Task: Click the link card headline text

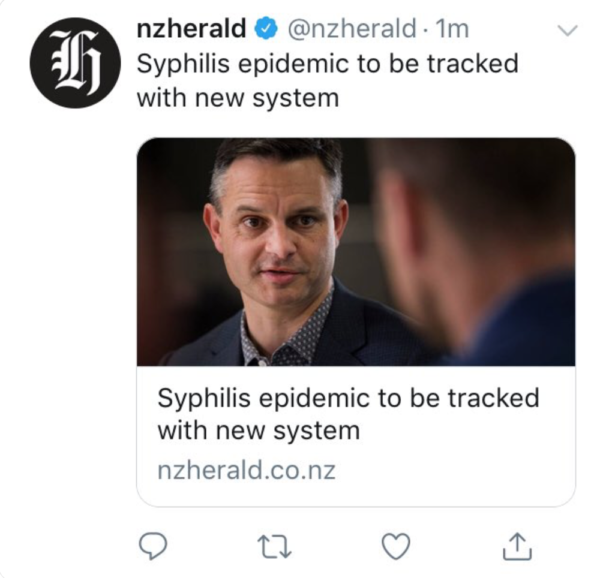Action: (347, 414)
